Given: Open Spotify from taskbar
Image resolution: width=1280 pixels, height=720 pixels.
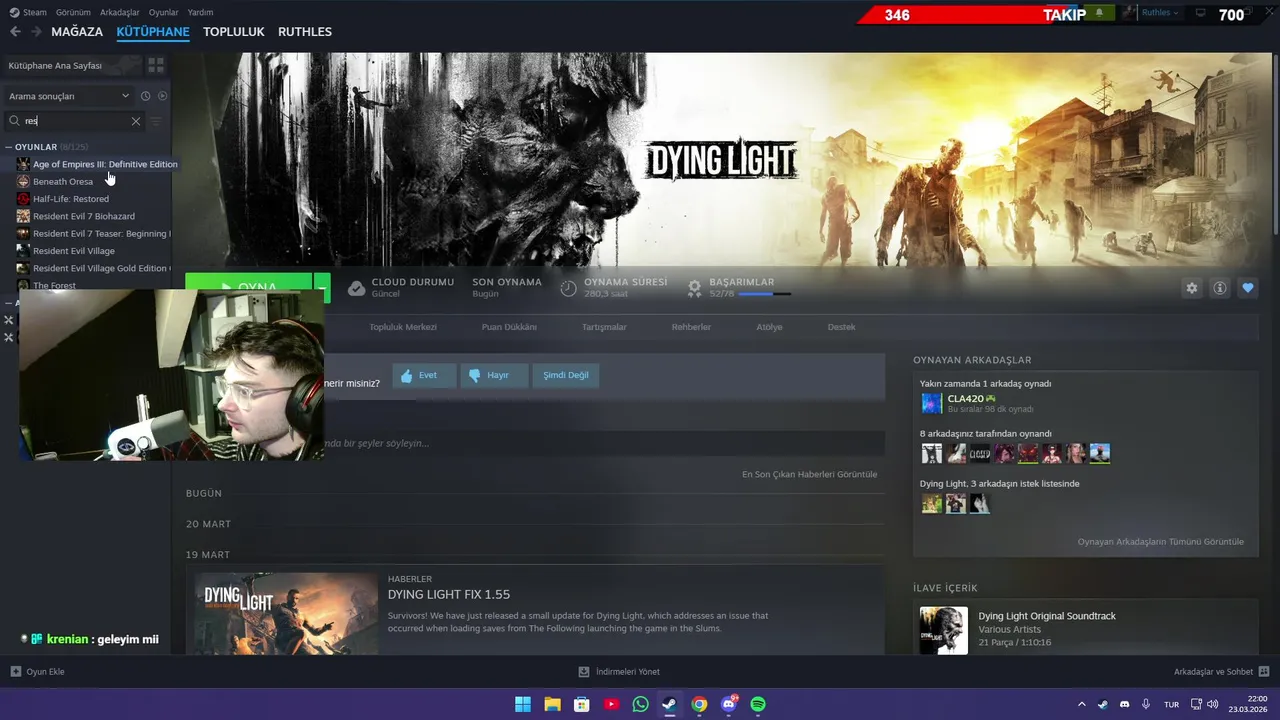Looking at the screenshot, I should (x=758, y=704).
